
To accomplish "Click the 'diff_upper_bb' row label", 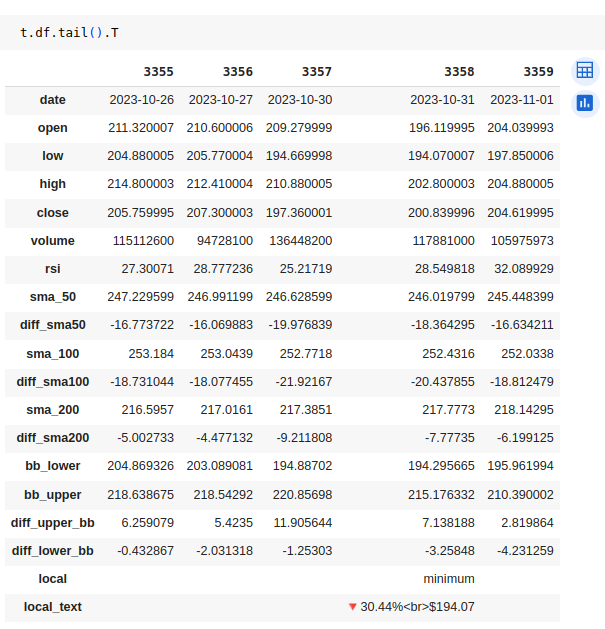I will click(x=53, y=523).
